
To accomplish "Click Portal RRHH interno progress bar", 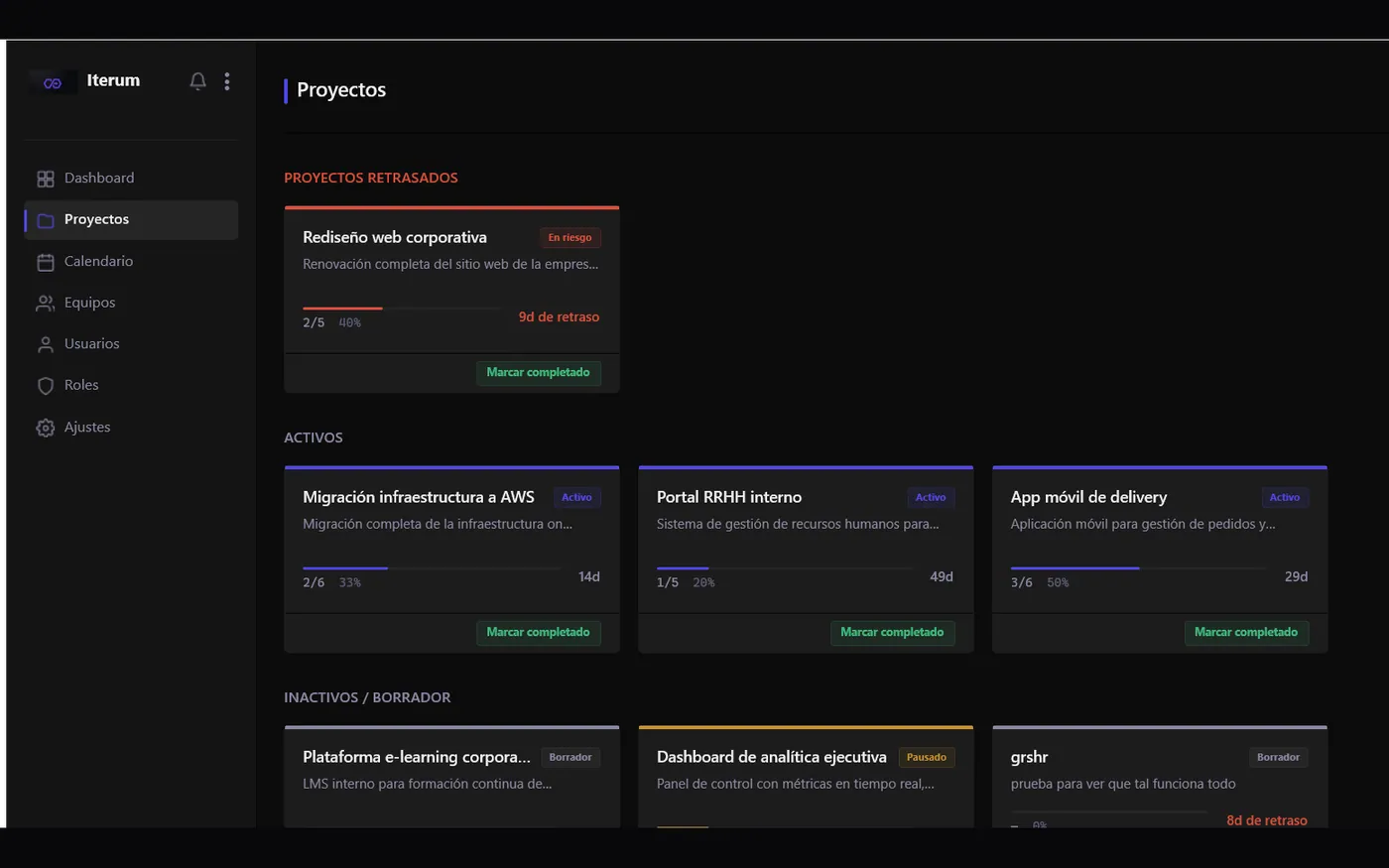I will (x=785, y=568).
